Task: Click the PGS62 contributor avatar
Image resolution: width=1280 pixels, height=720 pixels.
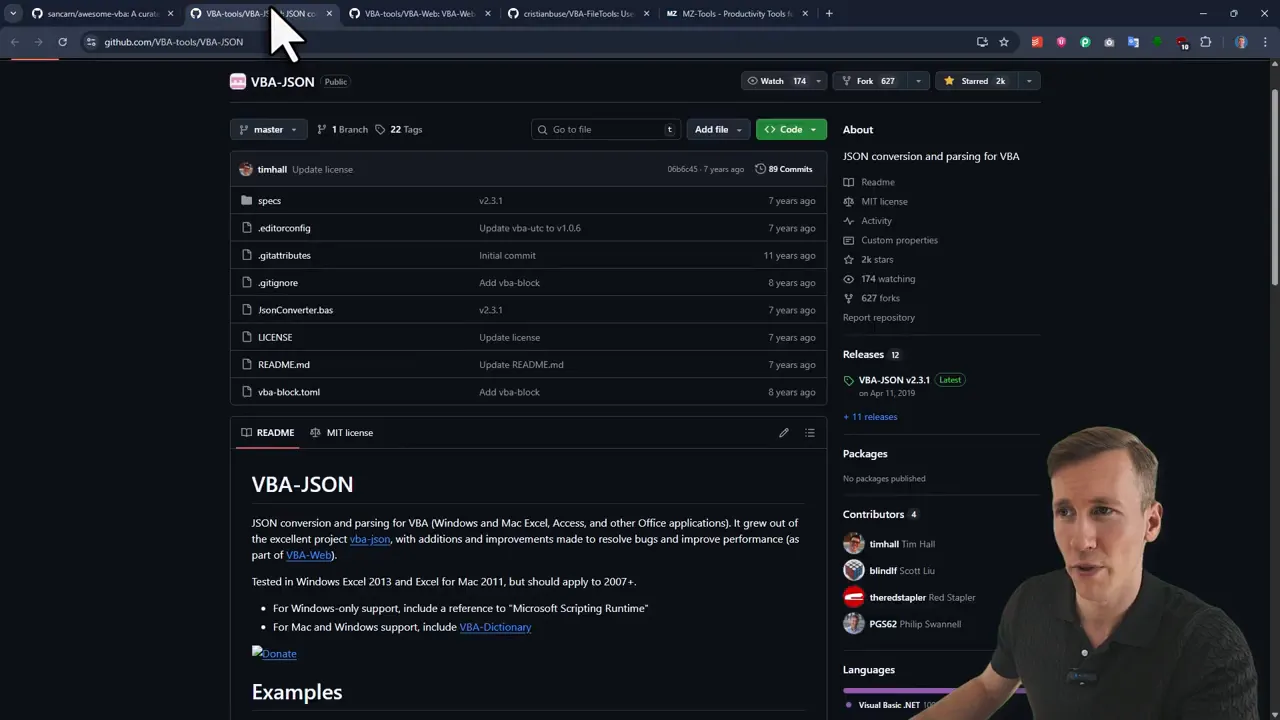Action: click(854, 624)
